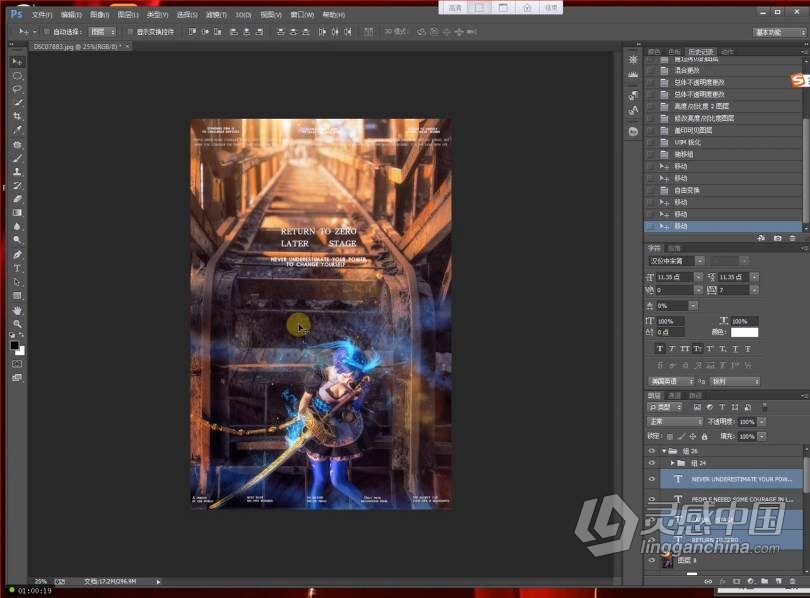Toggle Quick Mask mode icon
810x598 pixels.
point(17,364)
